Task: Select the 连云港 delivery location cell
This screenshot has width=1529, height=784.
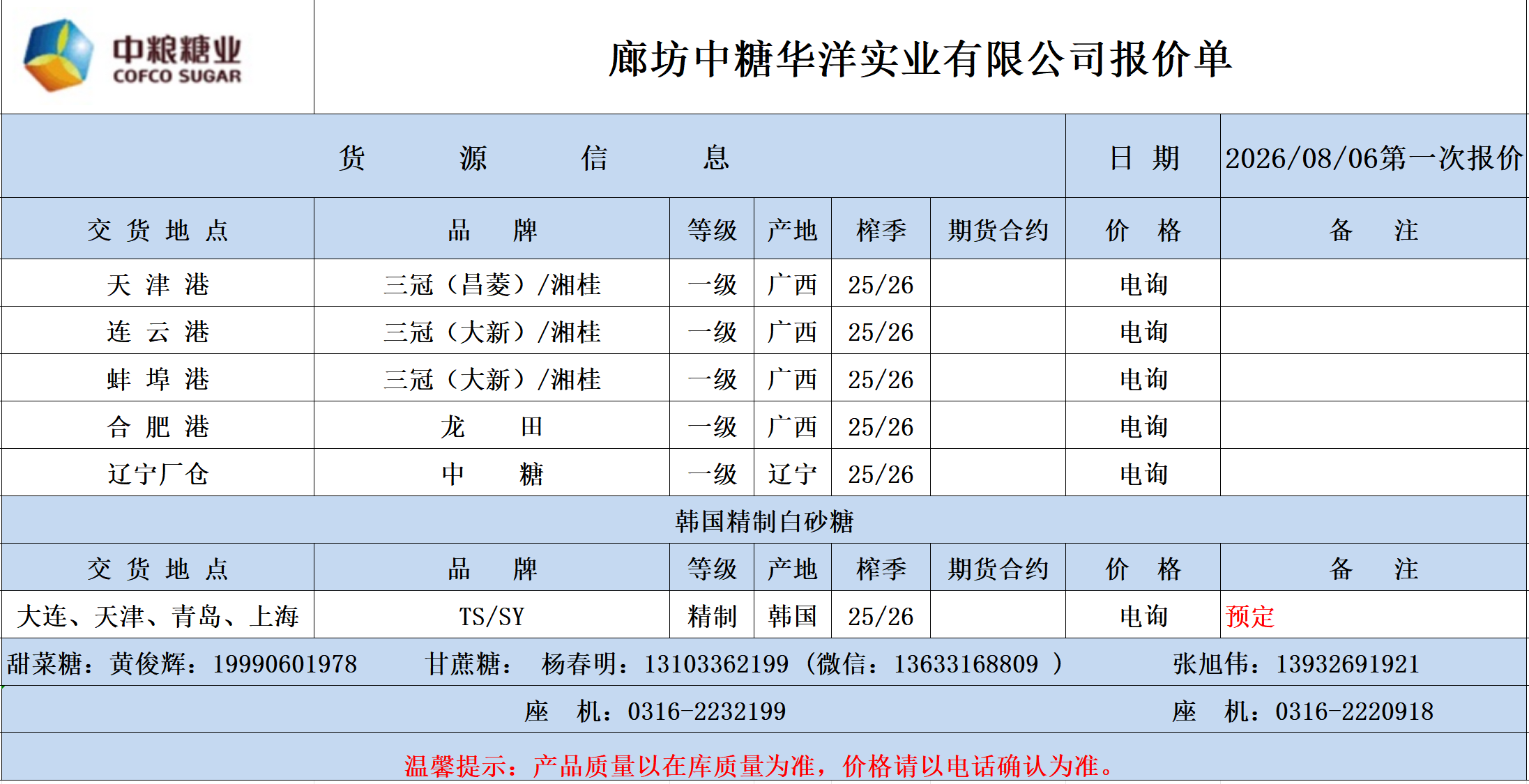Action: (158, 331)
